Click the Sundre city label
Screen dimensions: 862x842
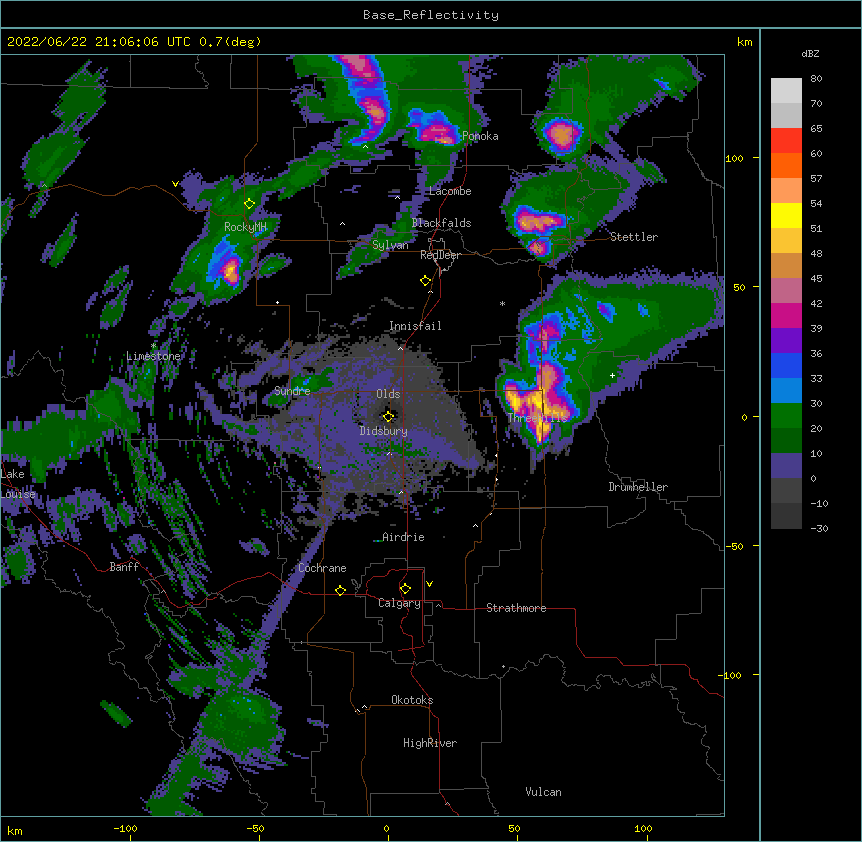coord(292,391)
